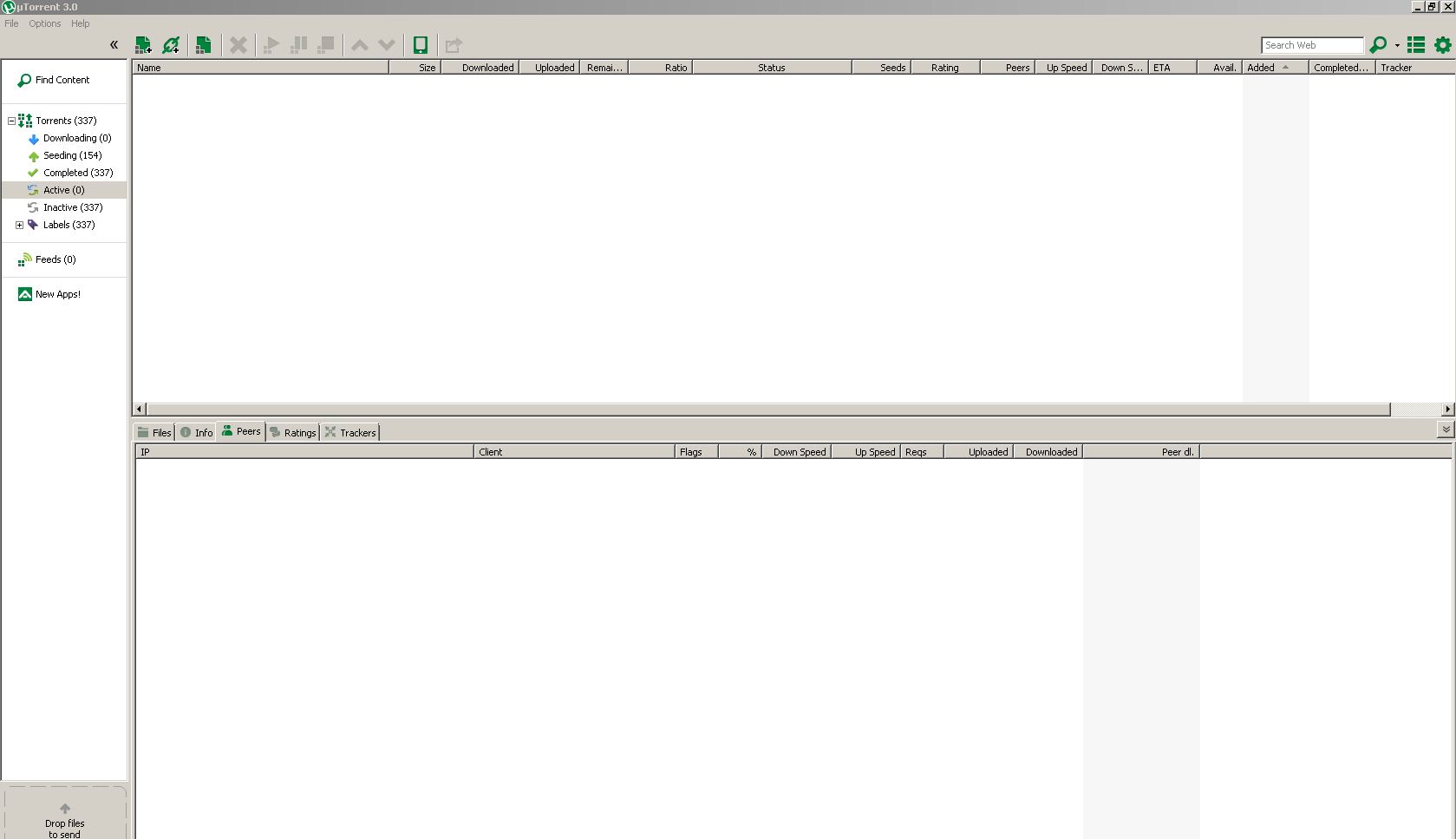Pause the selected torrent
Image resolution: width=1456 pixels, height=839 pixels.
point(299,44)
